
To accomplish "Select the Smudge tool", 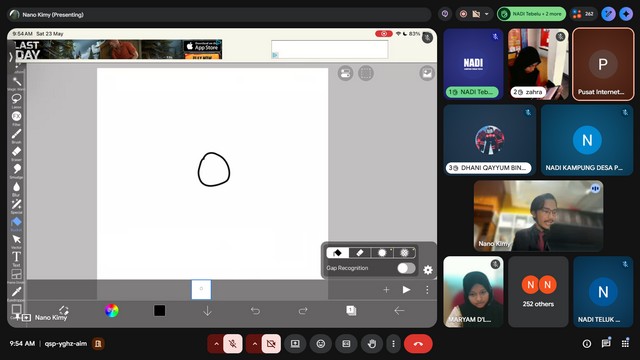I will pyautogui.click(x=16, y=169).
